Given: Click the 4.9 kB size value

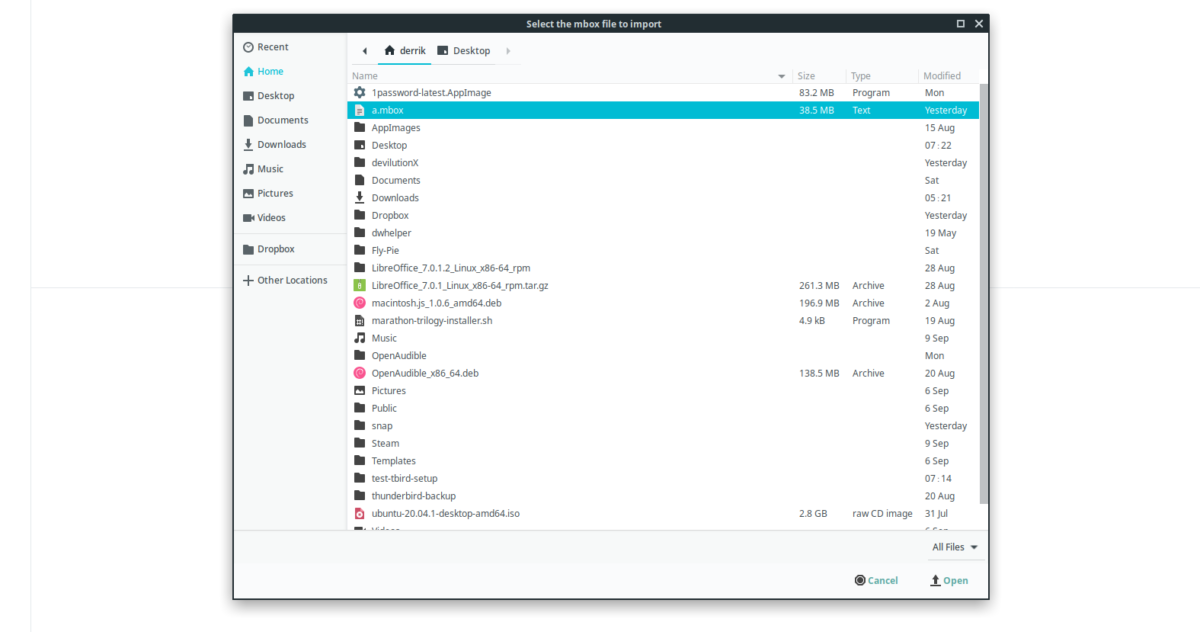Looking at the screenshot, I should tap(812, 321).
